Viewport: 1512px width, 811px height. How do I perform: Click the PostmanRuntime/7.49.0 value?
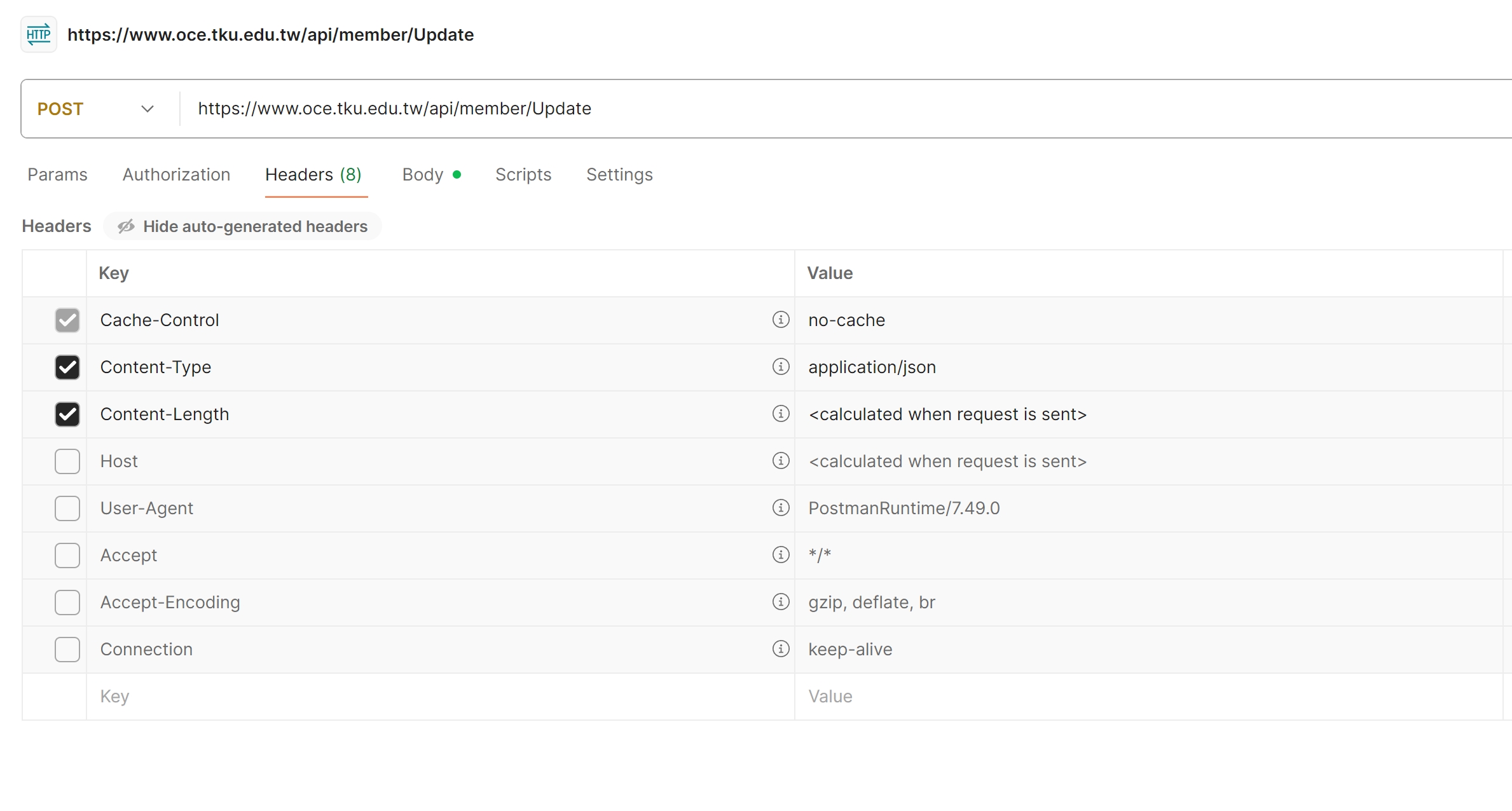[x=904, y=508]
